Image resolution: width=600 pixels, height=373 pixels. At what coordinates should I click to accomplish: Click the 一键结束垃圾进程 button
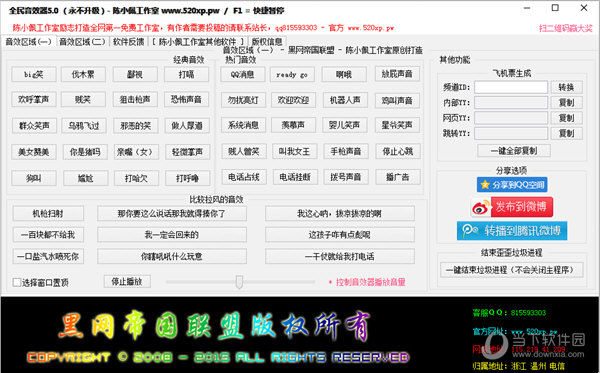[x=512, y=270]
